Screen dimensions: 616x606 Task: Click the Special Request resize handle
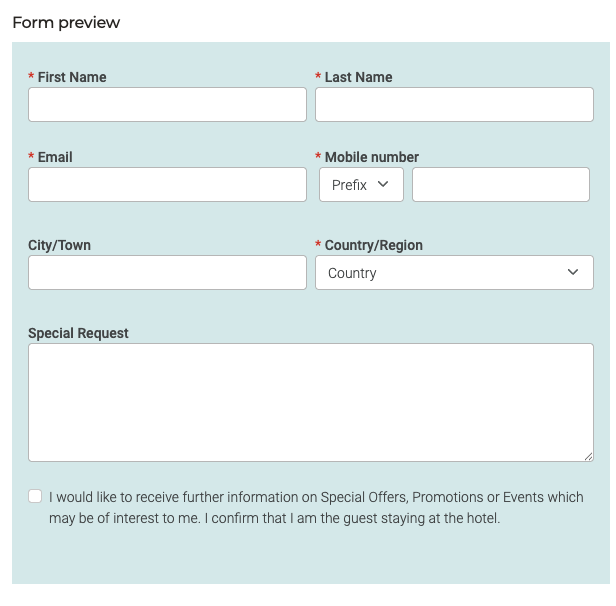tap(588, 456)
